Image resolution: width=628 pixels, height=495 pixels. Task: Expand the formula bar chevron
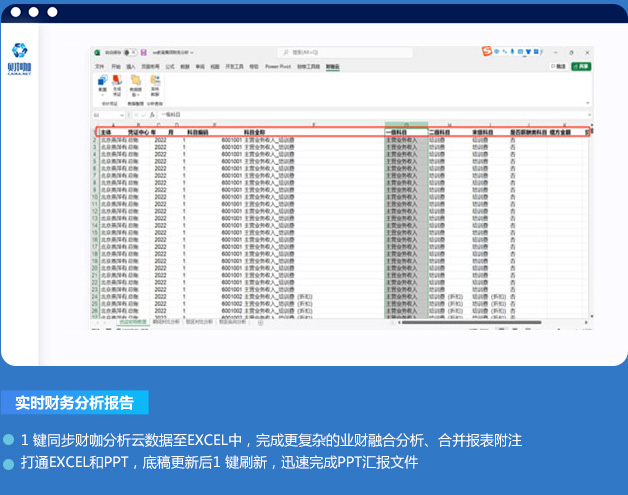click(589, 115)
